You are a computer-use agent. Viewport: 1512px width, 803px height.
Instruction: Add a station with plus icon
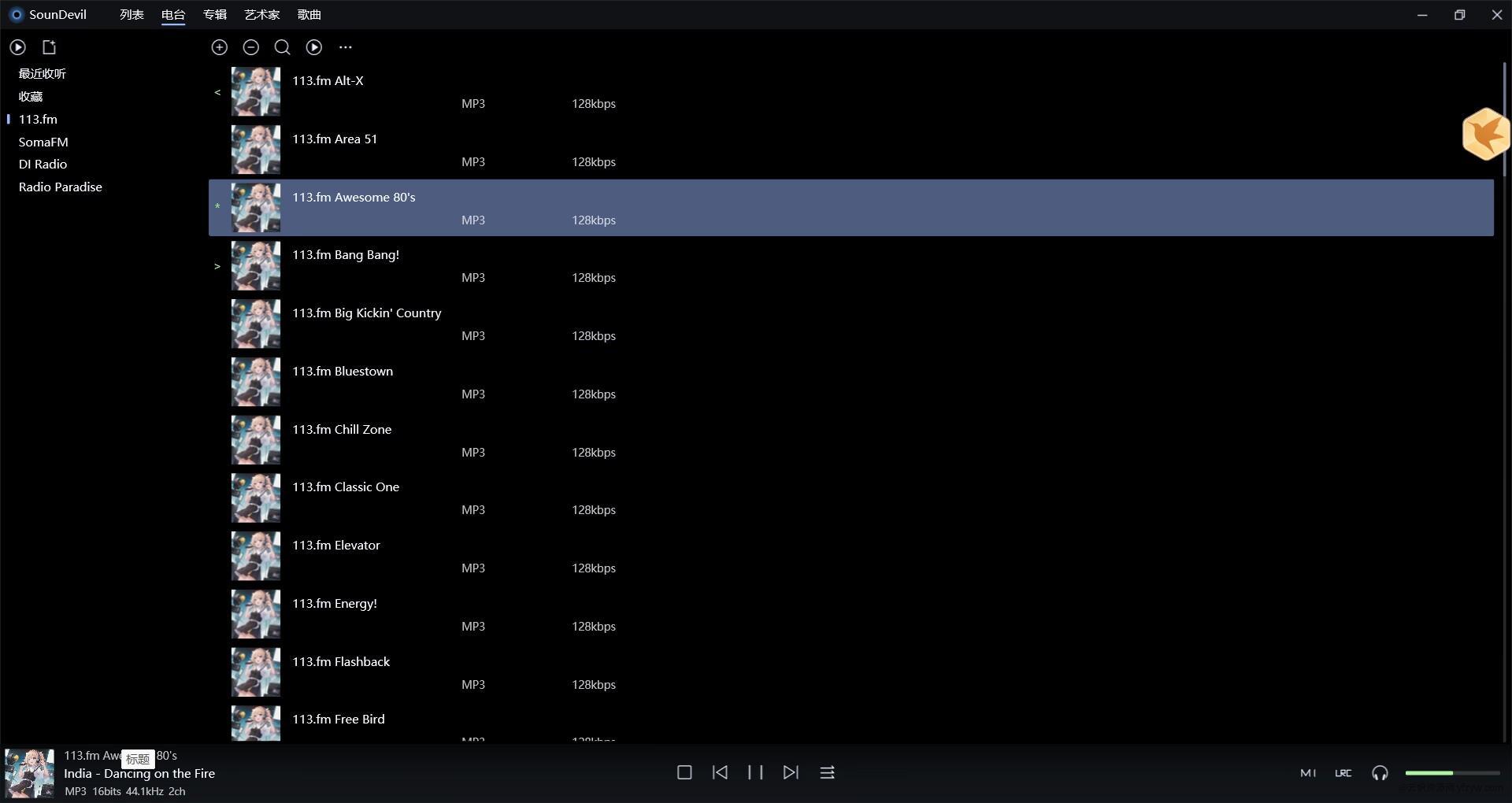click(220, 47)
